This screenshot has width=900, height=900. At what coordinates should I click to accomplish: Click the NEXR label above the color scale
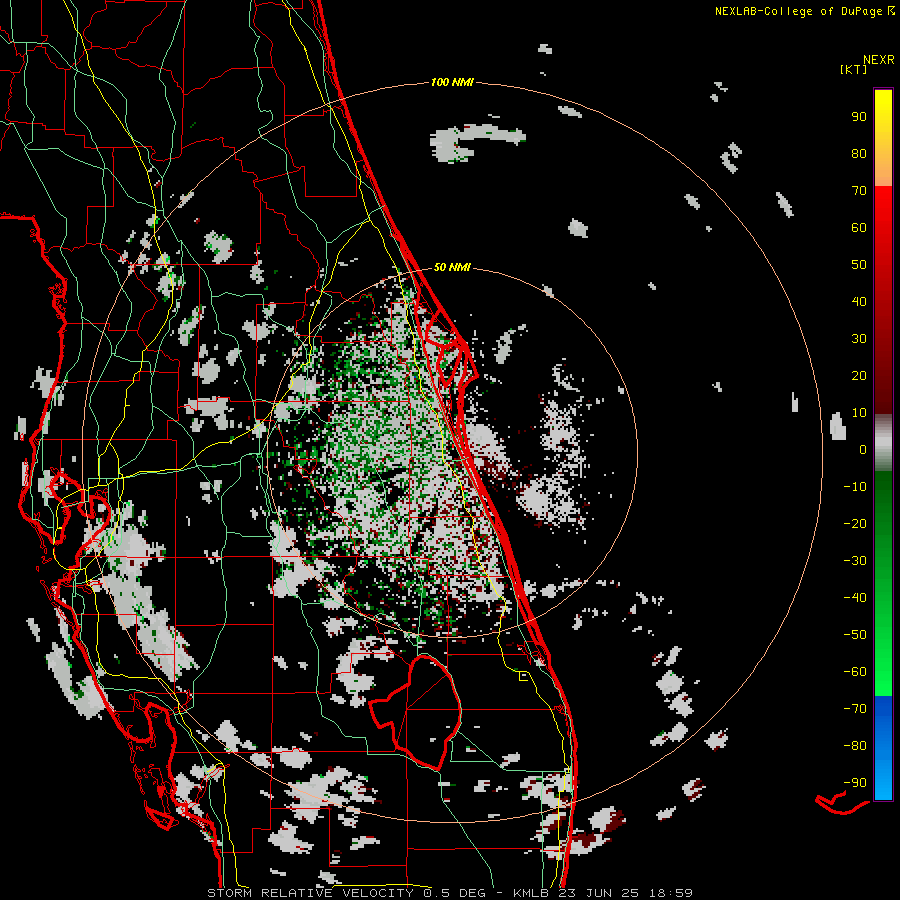tap(878, 60)
